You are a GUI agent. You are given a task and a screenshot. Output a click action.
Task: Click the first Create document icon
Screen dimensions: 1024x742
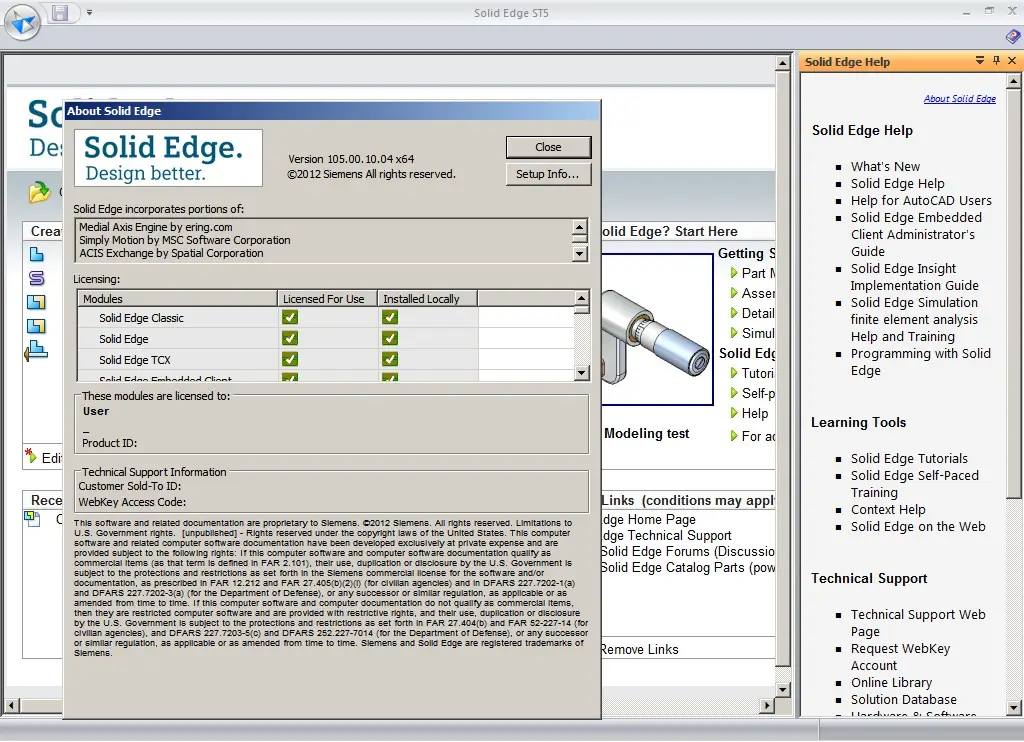[x=37, y=254]
